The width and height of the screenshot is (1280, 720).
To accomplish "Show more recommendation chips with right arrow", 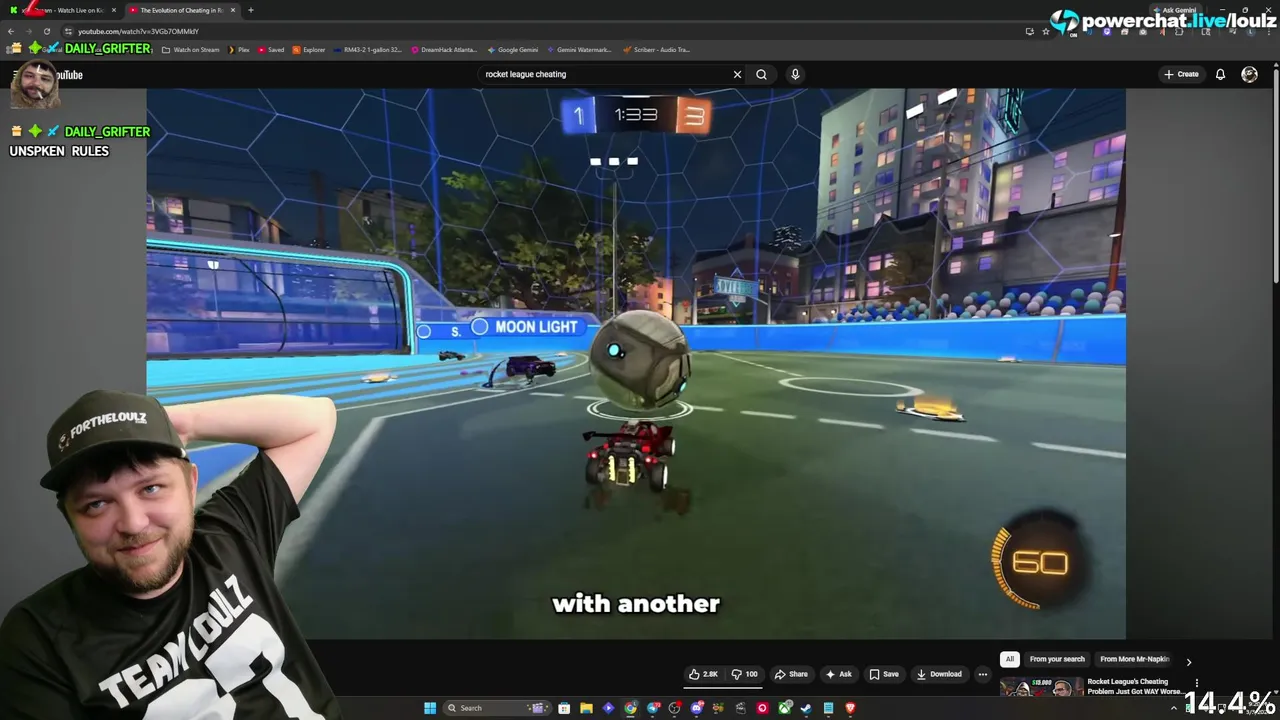I will coord(1188,661).
